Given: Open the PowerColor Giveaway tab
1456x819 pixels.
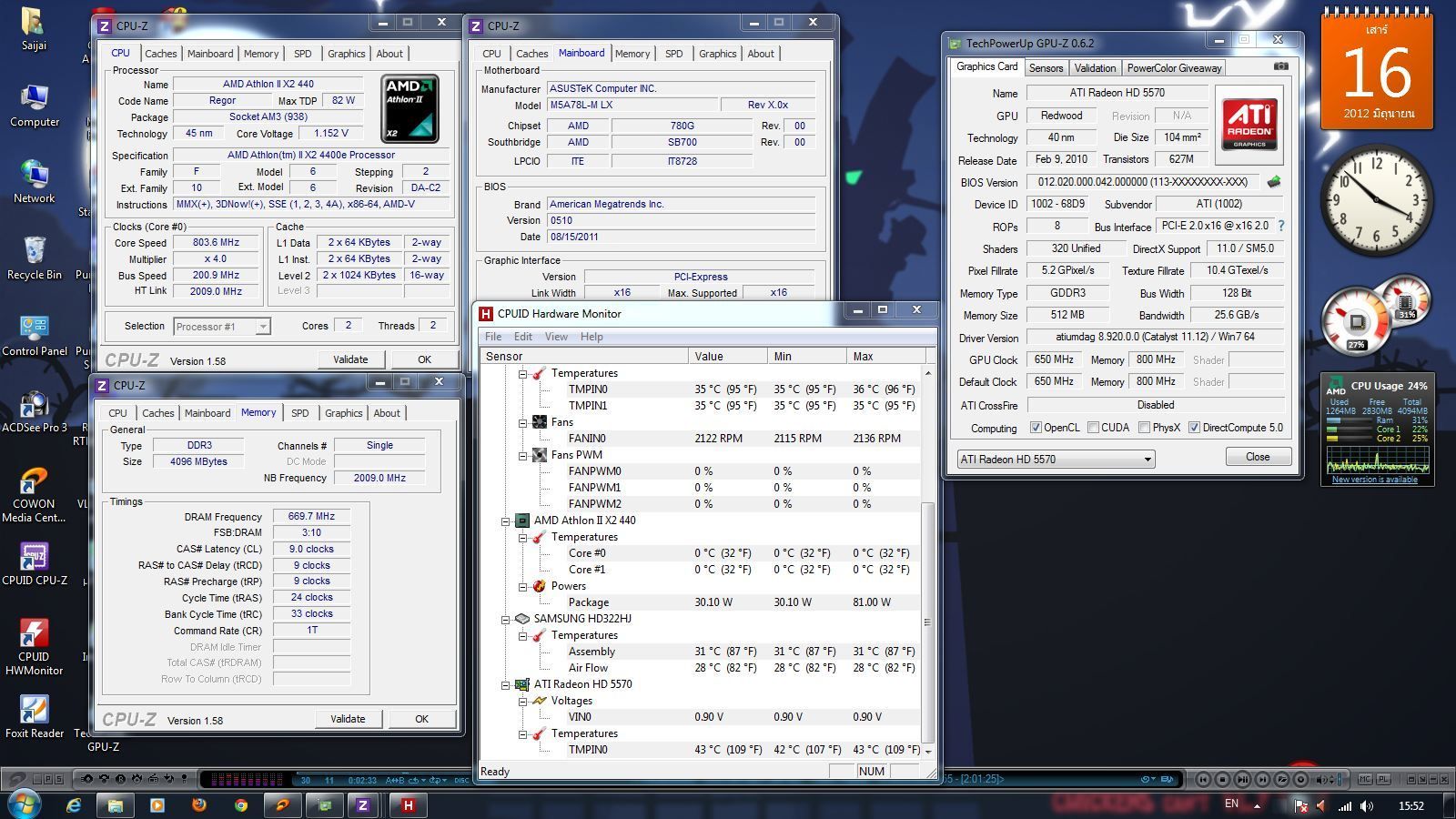Looking at the screenshot, I should (1174, 68).
